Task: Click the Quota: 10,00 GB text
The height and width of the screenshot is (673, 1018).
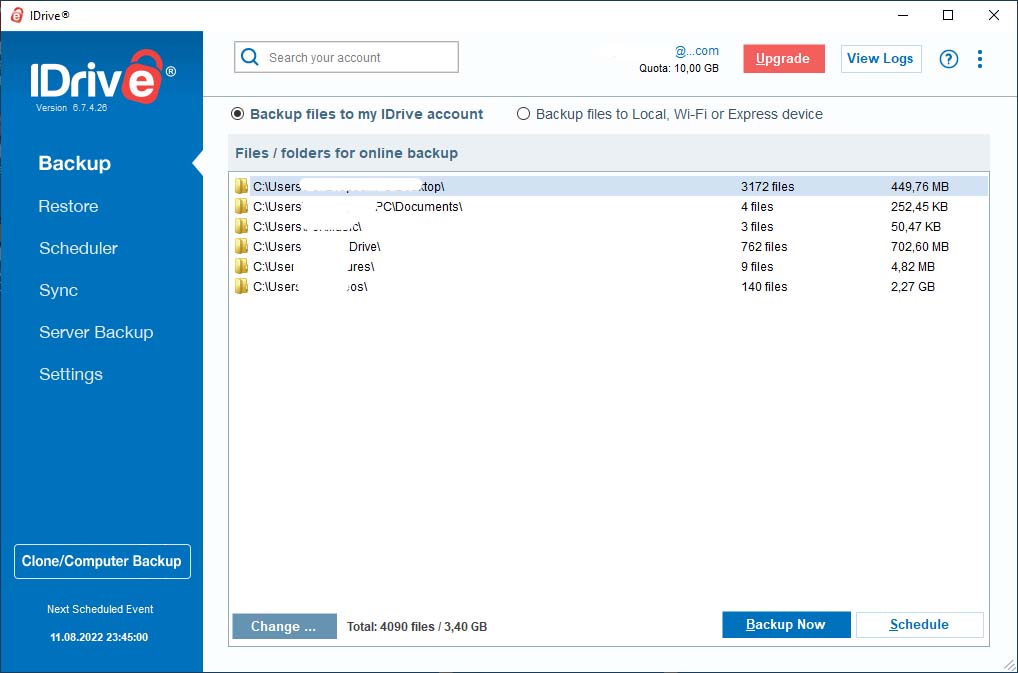Action: coord(678,68)
